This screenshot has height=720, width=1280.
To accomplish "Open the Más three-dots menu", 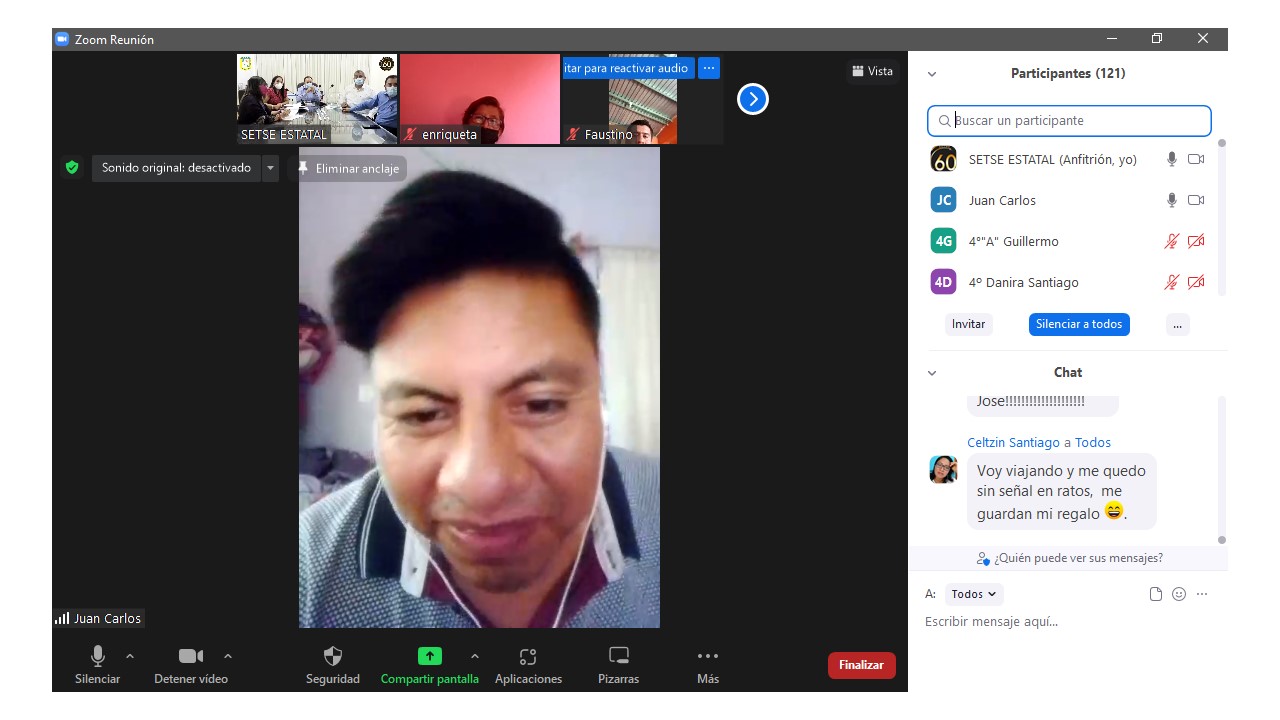I will (708, 656).
